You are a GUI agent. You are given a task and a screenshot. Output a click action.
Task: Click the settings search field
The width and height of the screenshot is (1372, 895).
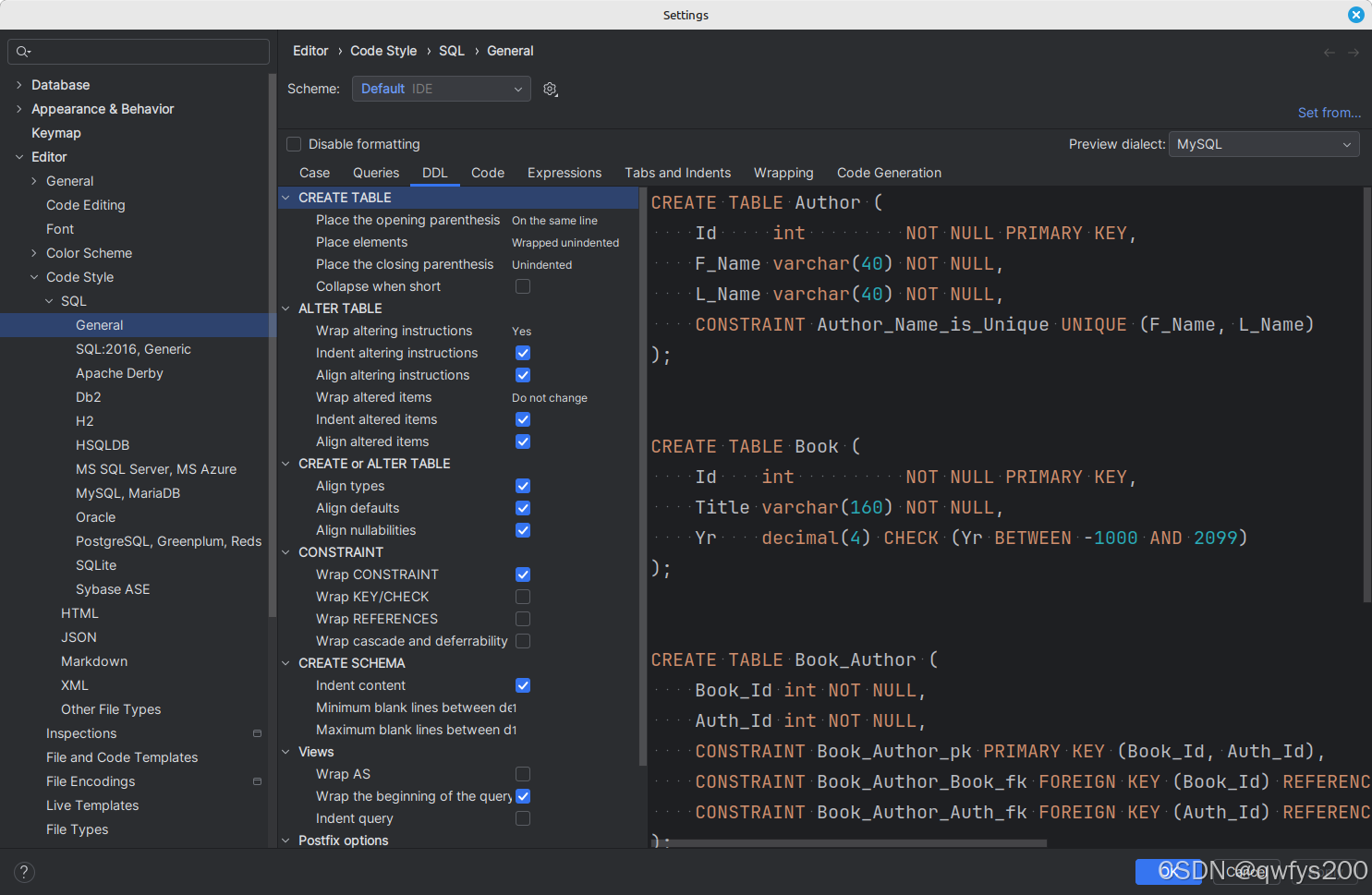139,52
